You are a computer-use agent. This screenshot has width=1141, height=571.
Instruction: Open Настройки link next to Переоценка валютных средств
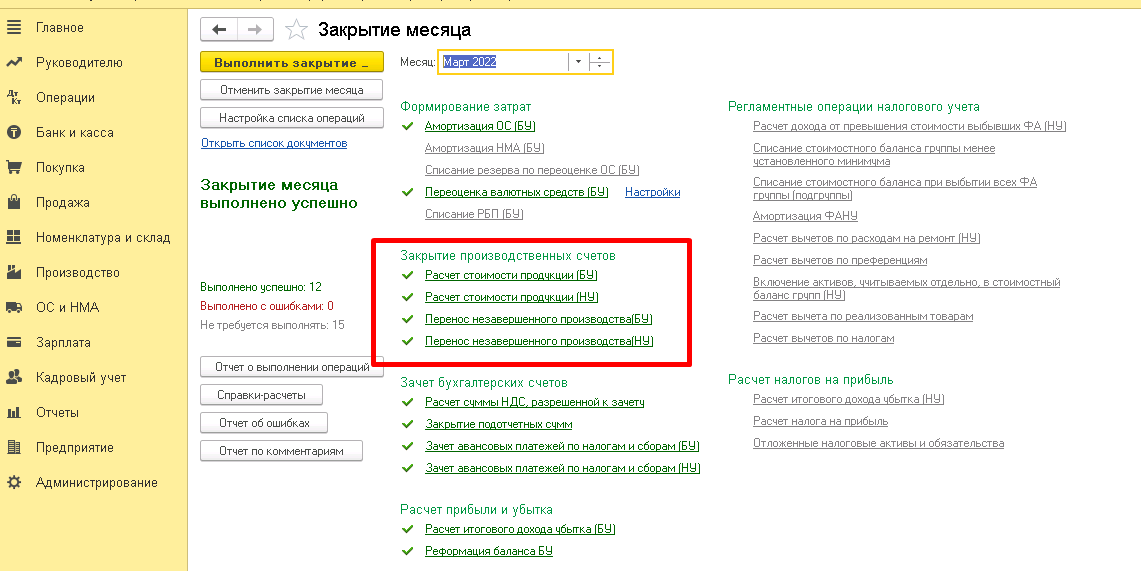pyautogui.click(x=652, y=192)
